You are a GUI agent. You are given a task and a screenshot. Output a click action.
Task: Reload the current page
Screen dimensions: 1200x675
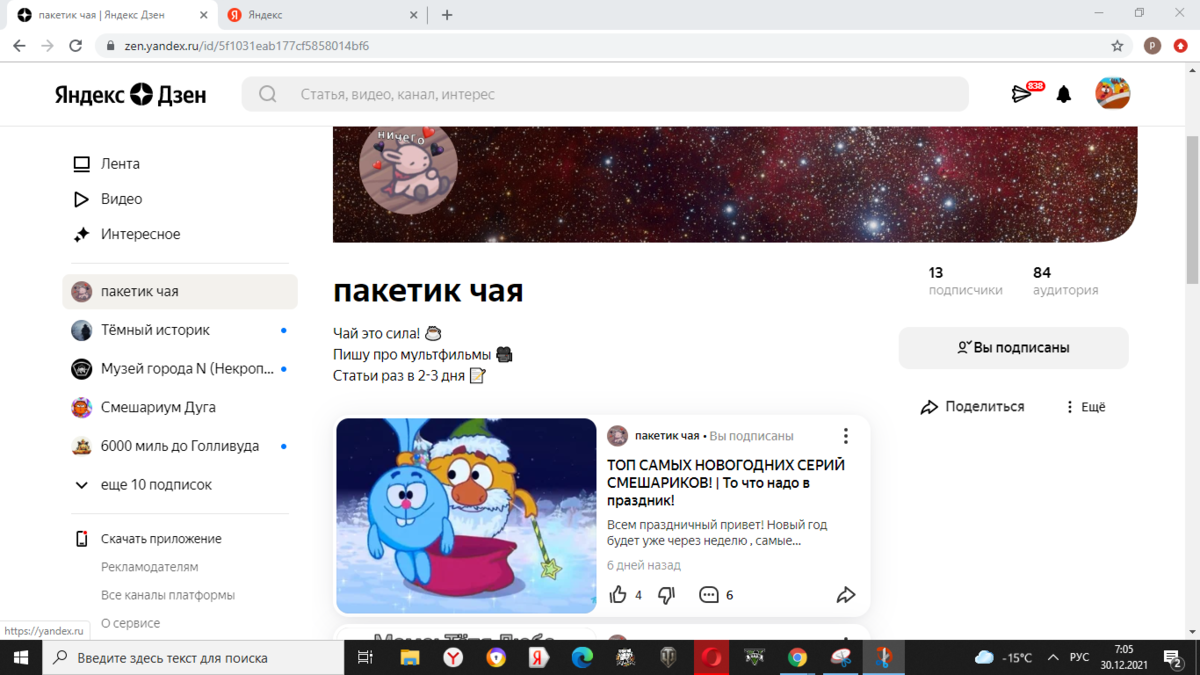click(x=76, y=46)
